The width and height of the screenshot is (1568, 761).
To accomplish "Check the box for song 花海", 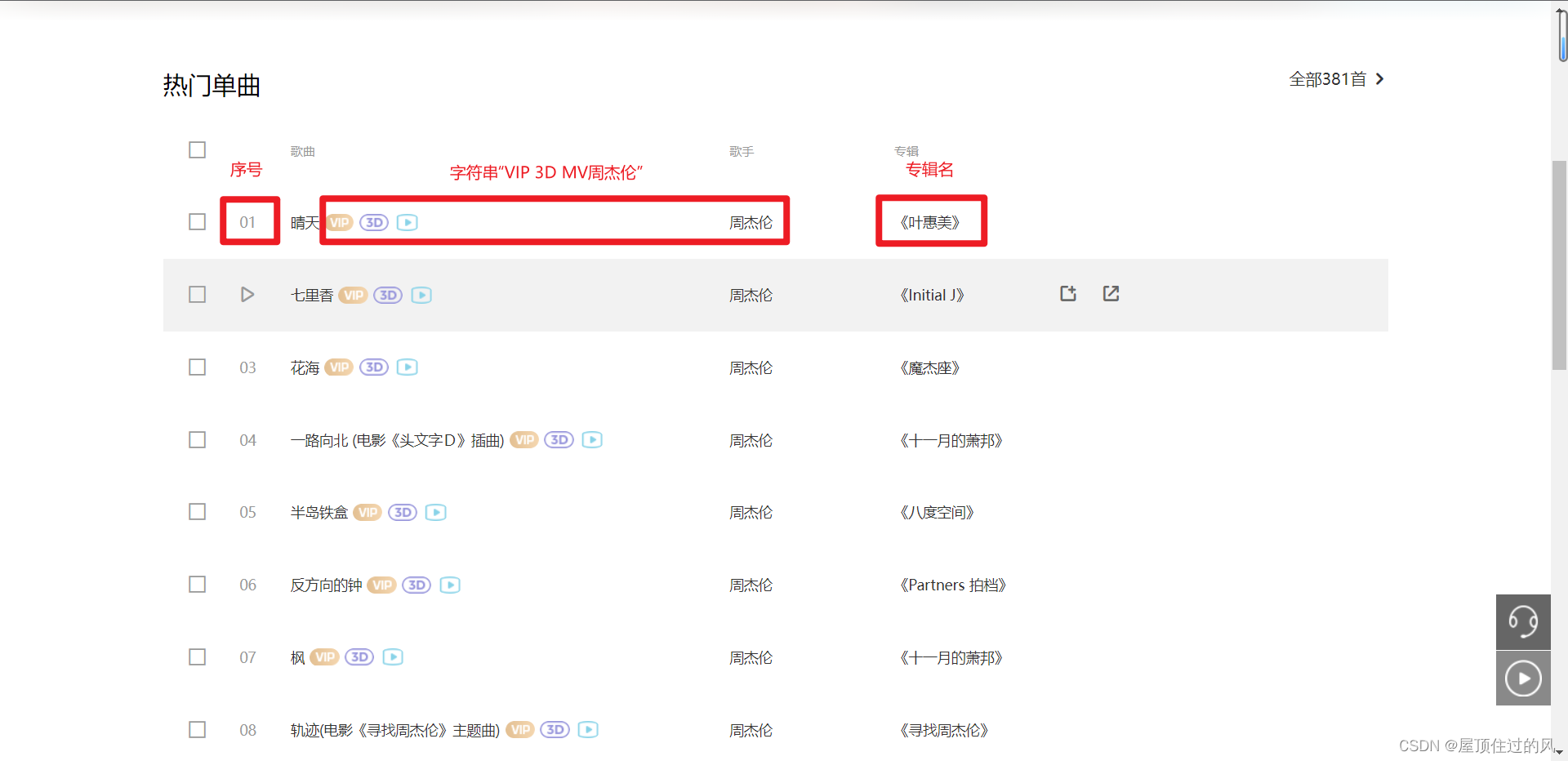I will 197,367.
